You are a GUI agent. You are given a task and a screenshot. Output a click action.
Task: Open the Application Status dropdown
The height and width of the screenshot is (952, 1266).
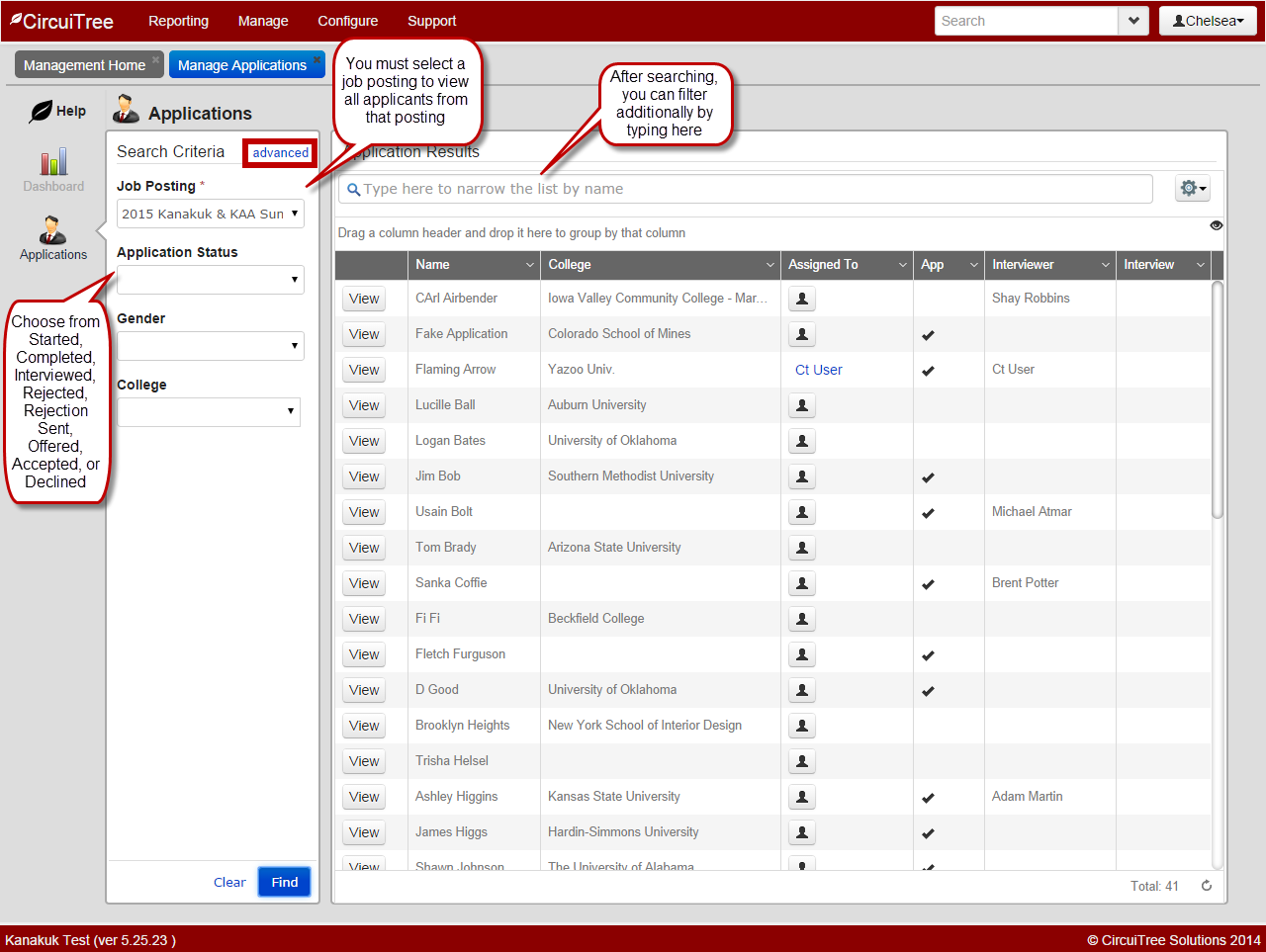click(x=210, y=280)
